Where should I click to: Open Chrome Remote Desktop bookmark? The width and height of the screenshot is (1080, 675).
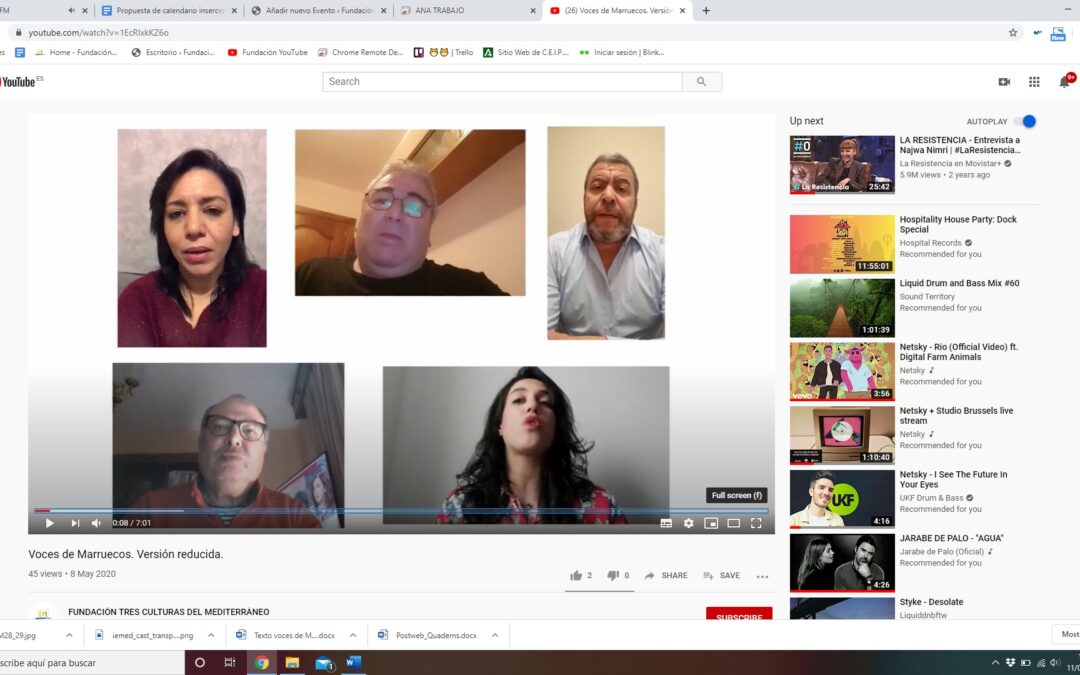(x=360, y=52)
